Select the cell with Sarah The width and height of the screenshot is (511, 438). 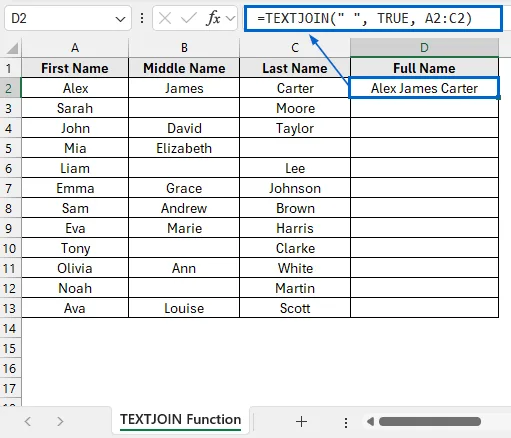coord(75,108)
